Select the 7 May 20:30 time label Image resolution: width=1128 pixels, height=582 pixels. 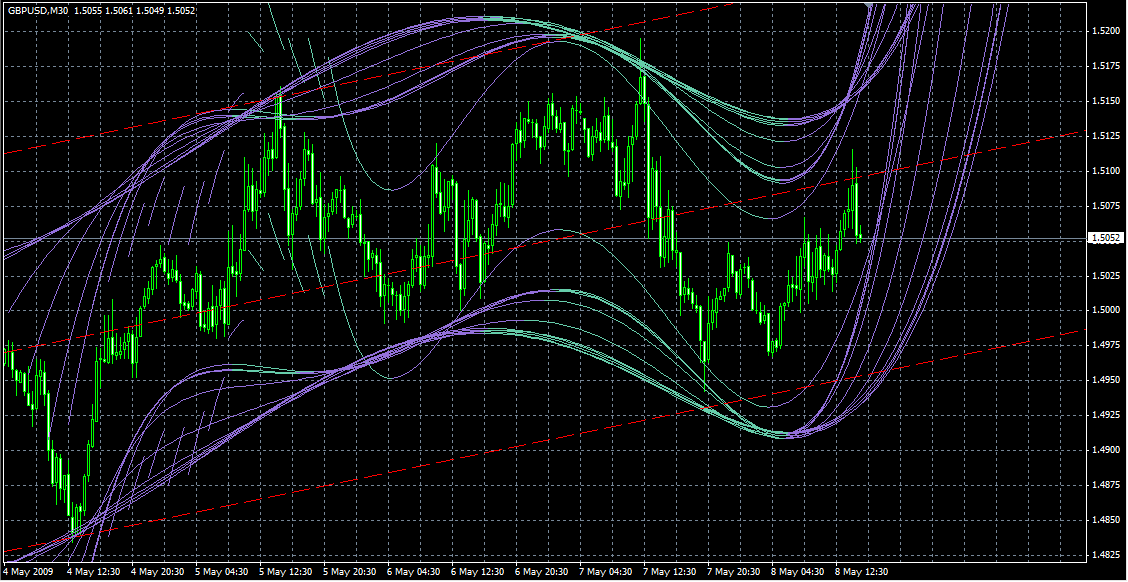tap(734, 572)
